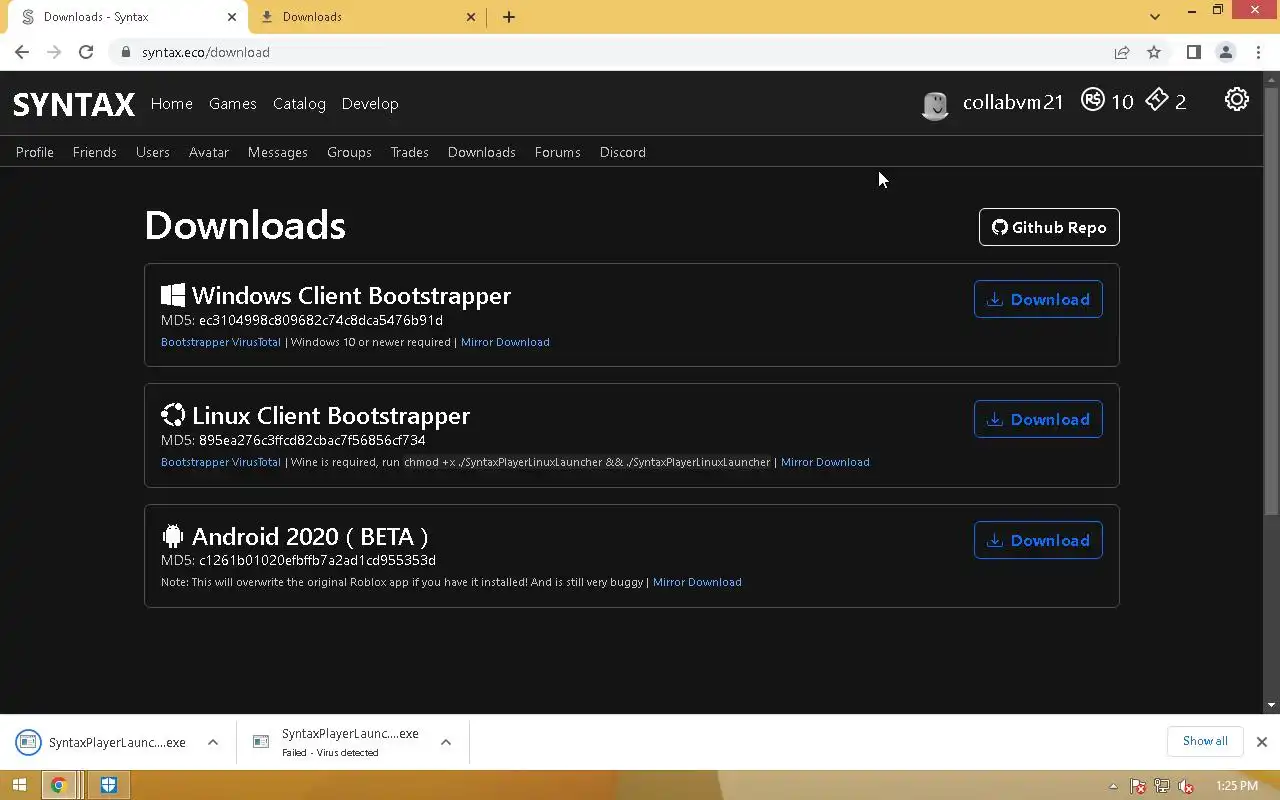Viewport: 1280px width, 800px height.
Task: Download the Windows Client Bootstrapper
Action: [1038, 299]
